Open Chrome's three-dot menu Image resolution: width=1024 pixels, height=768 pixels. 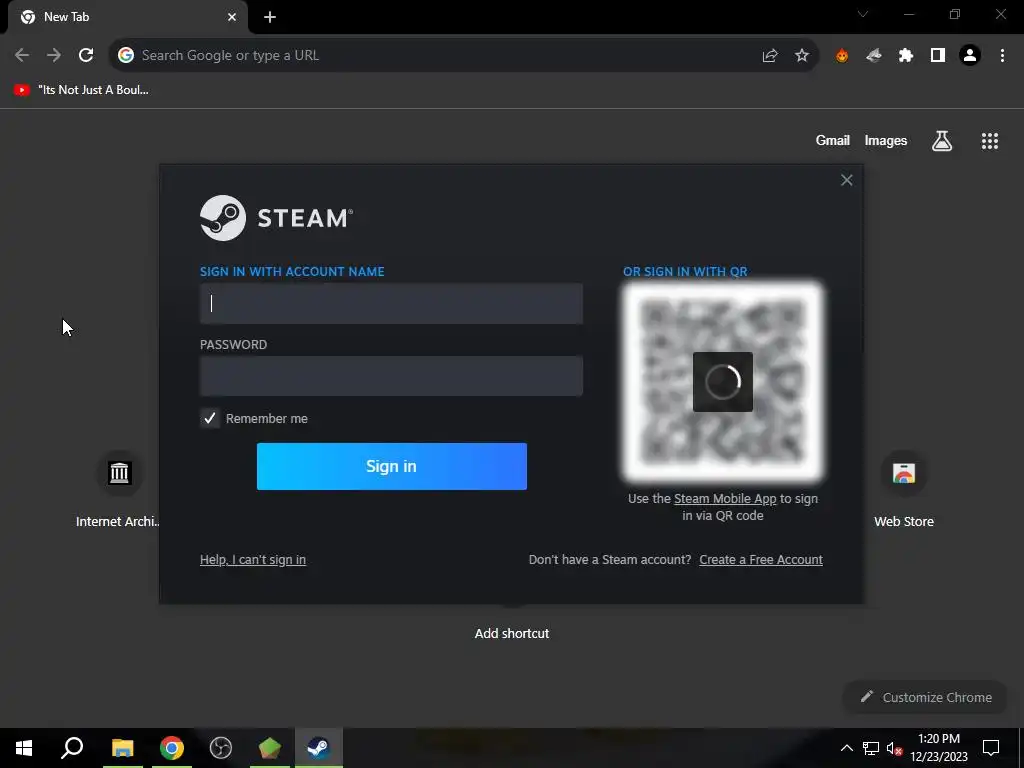pos(1002,56)
